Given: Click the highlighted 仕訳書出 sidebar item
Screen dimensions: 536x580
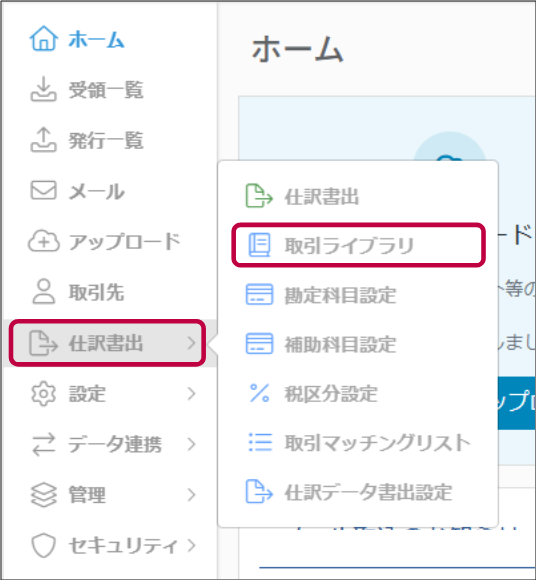Looking at the screenshot, I should pos(107,343).
